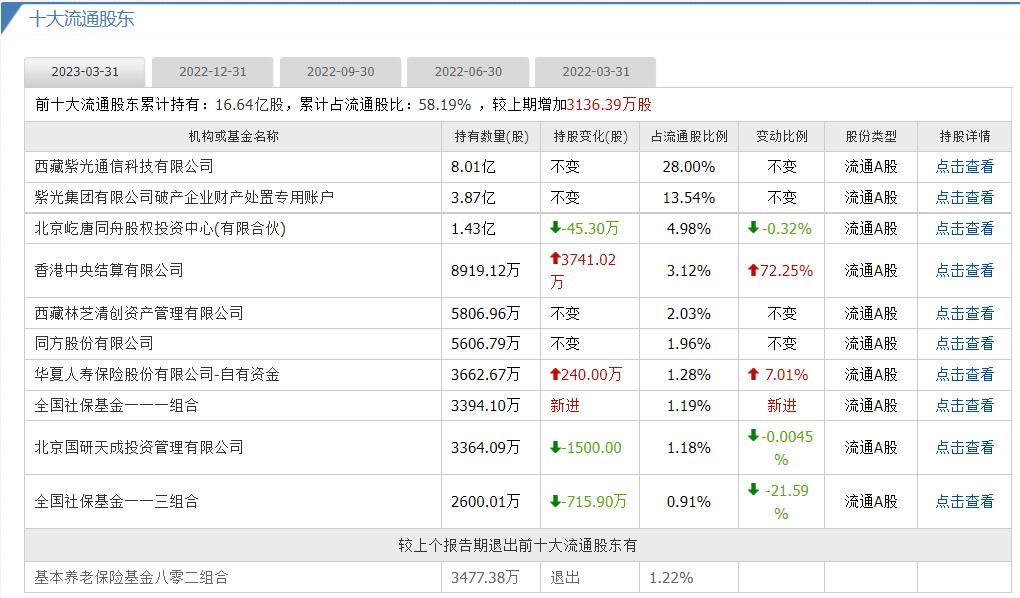
Task: Click green down arrow next to -0.32%
Action: coord(753,229)
